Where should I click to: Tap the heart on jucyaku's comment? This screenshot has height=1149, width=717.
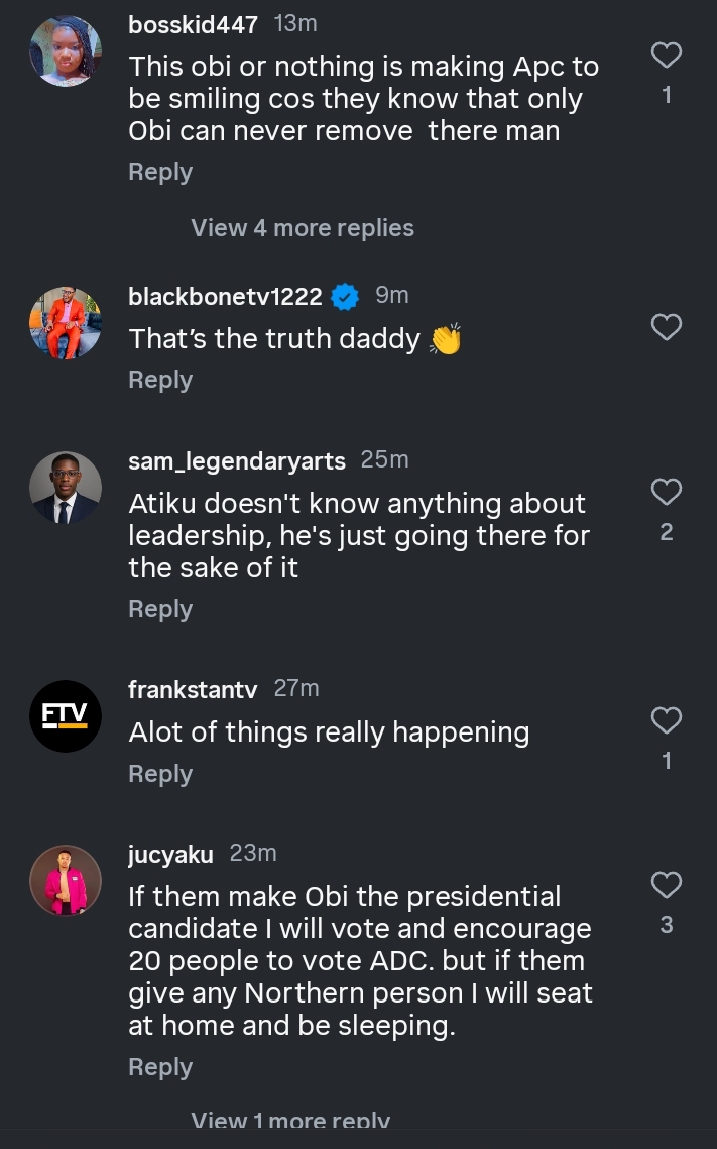point(666,885)
